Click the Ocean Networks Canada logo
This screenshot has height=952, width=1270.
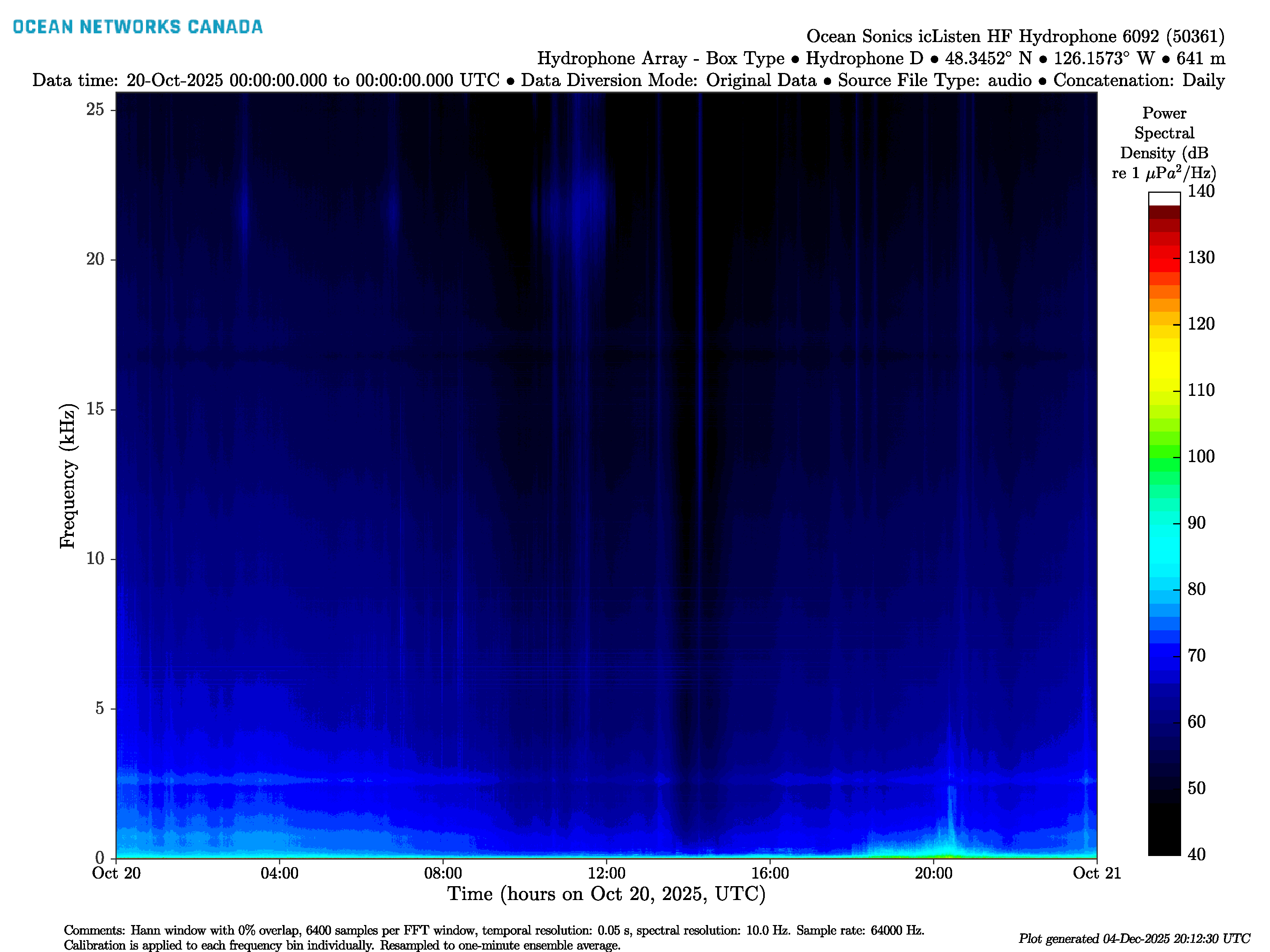click(x=137, y=27)
